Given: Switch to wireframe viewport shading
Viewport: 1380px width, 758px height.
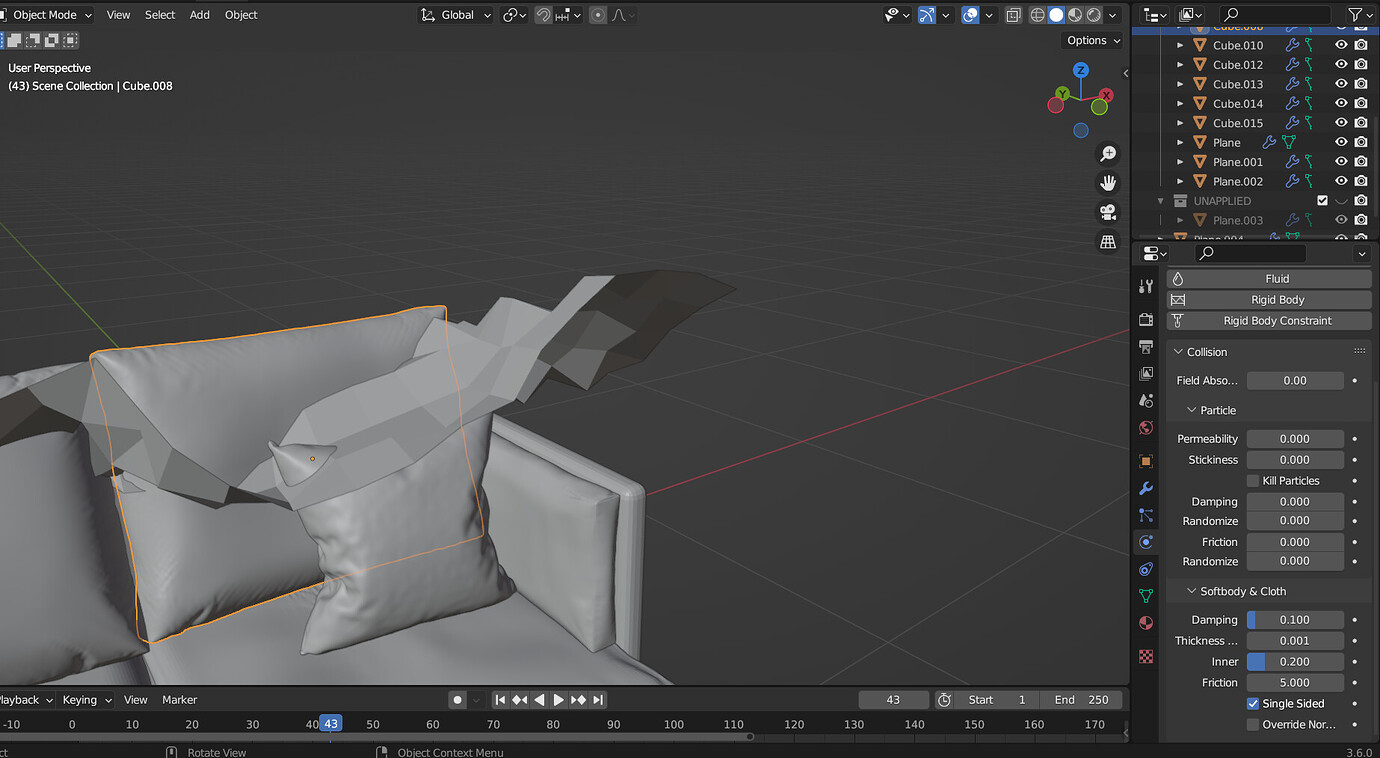Looking at the screenshot, I should click(x=1037, y=15).
